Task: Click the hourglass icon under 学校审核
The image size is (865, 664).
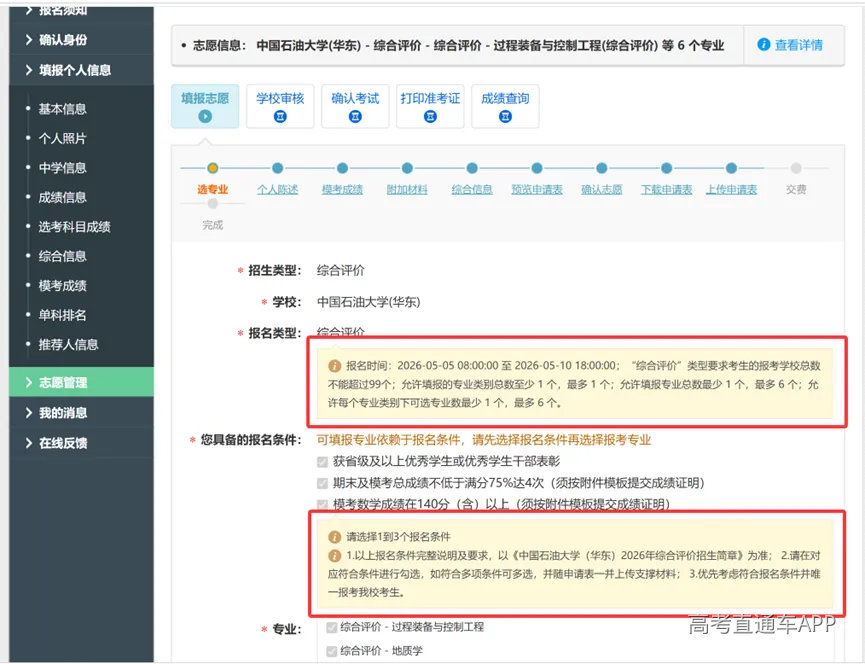Action: [280, 116]
